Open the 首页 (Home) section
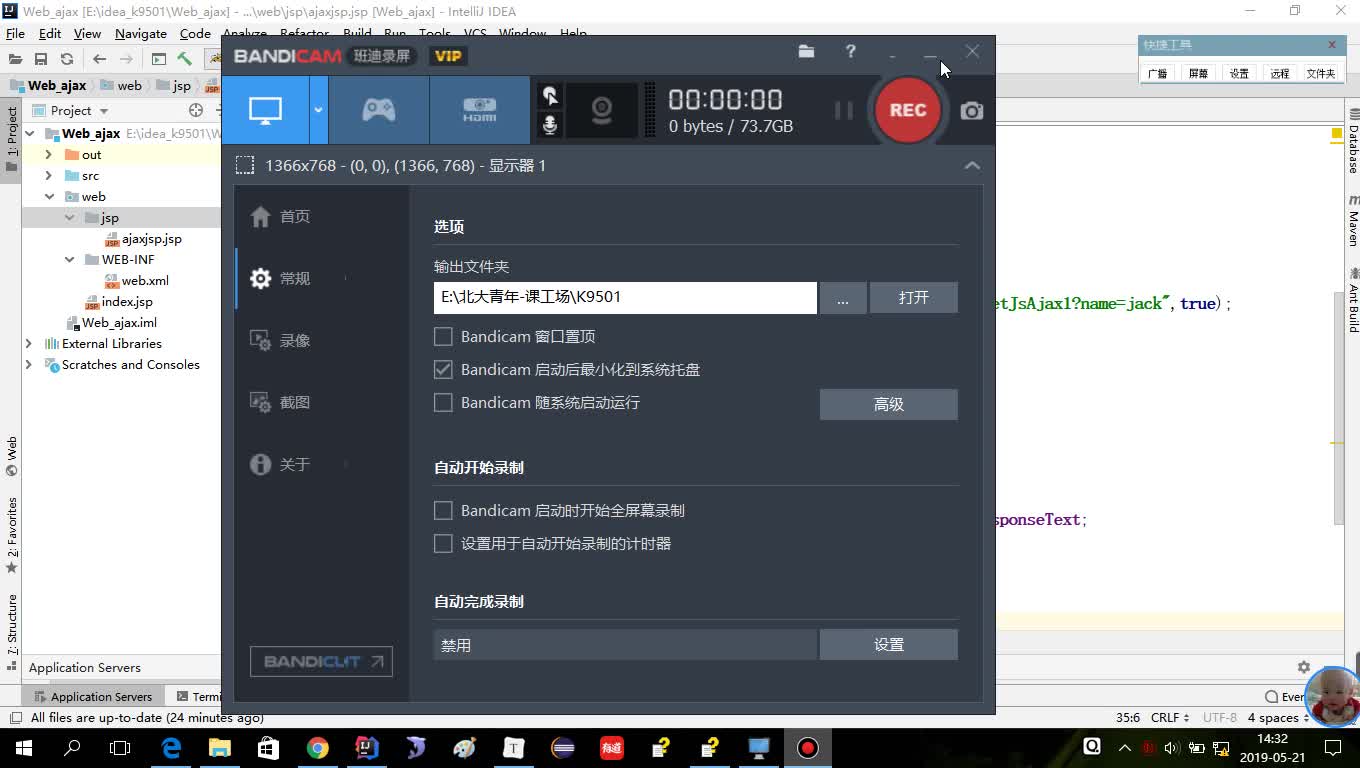This screenshot has width=1360, height=768. [280, 217]
